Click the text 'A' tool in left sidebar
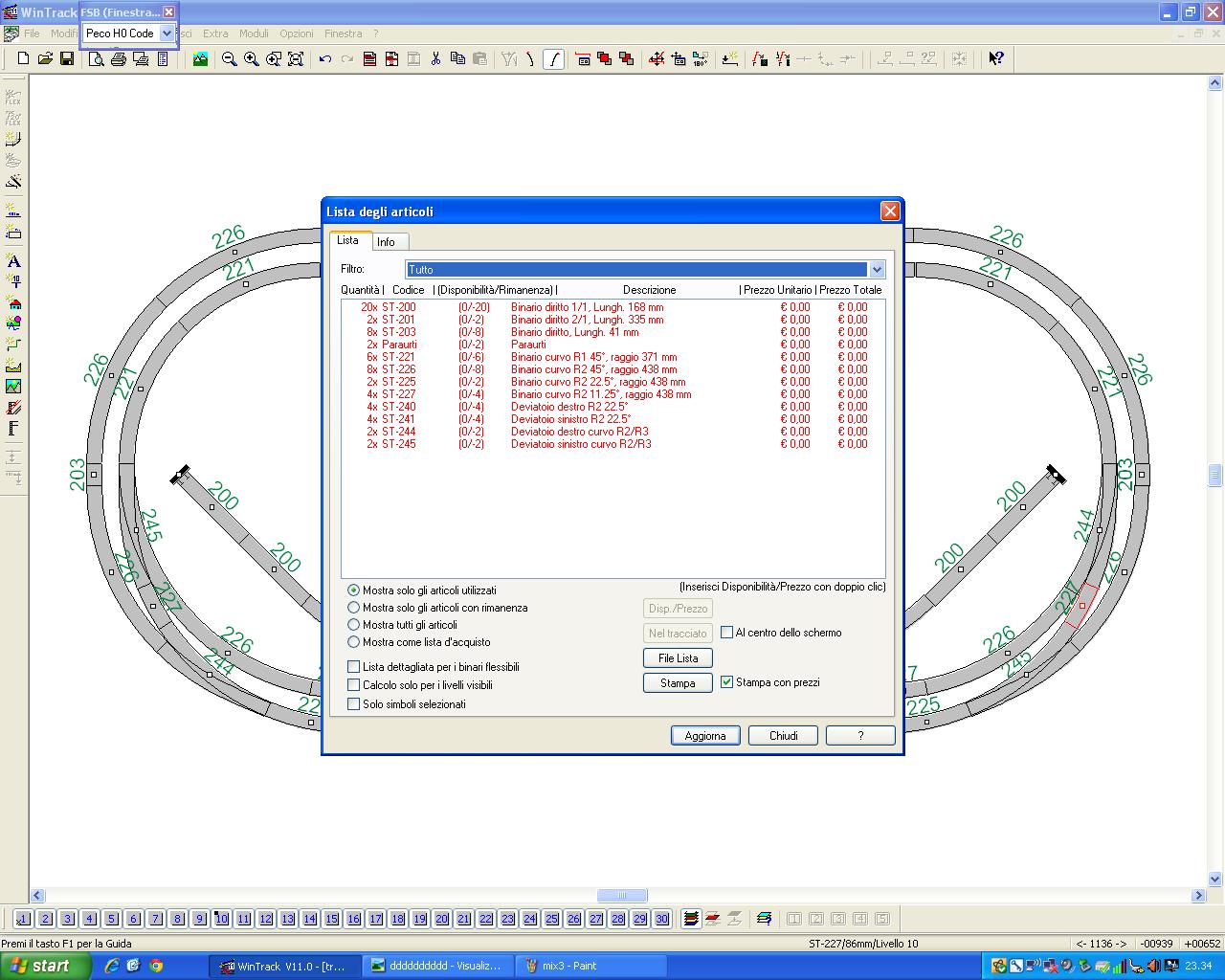Viewport: 1225px width, 980px height. pos(13,260)
